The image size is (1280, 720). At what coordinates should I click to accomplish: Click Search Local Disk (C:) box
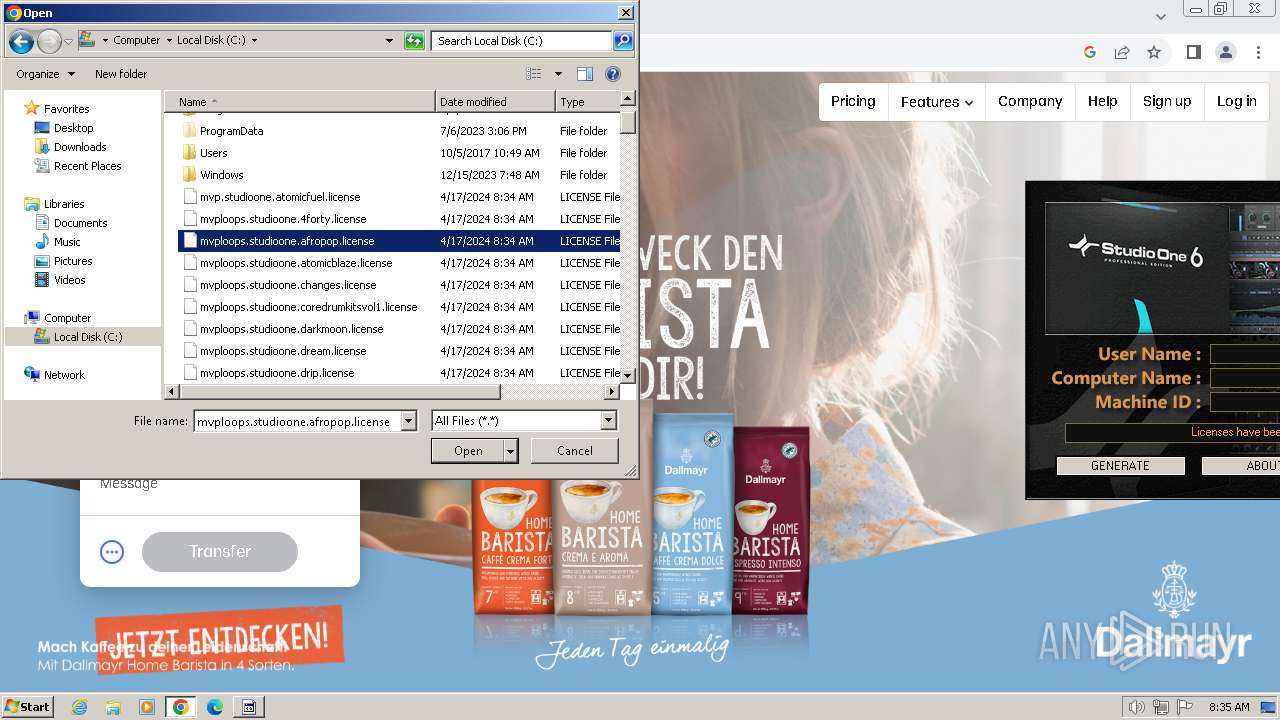point(522,41)
